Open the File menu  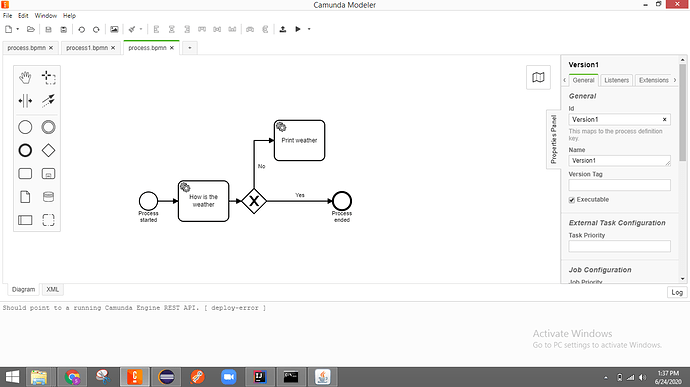tap(7, 15)
